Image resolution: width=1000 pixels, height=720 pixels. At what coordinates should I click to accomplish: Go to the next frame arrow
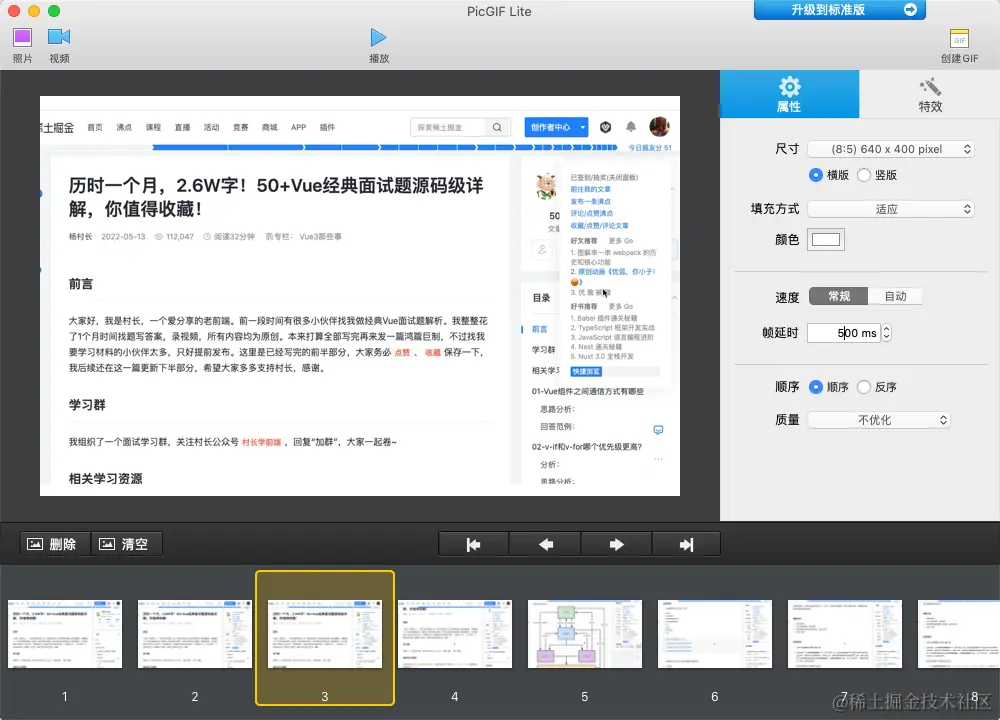[x=616, y=545]
